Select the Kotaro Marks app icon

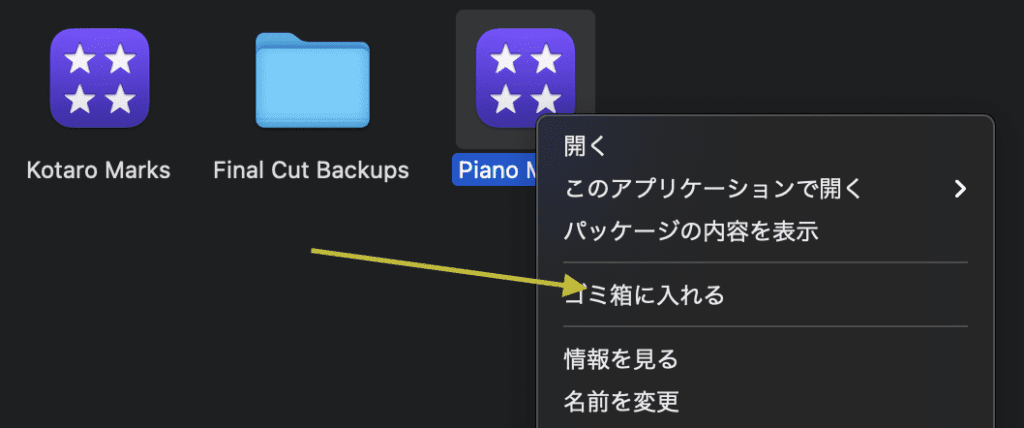(99, 78)
